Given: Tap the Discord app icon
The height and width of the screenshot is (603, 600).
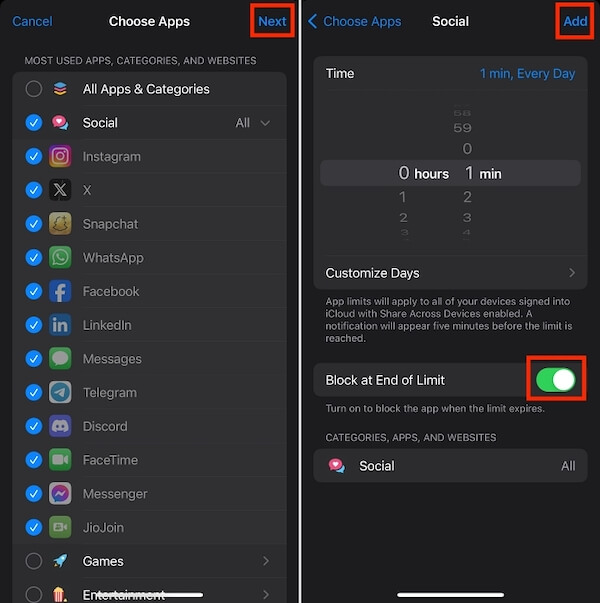Looking at the screenshot, I should [x=60, y=426].
